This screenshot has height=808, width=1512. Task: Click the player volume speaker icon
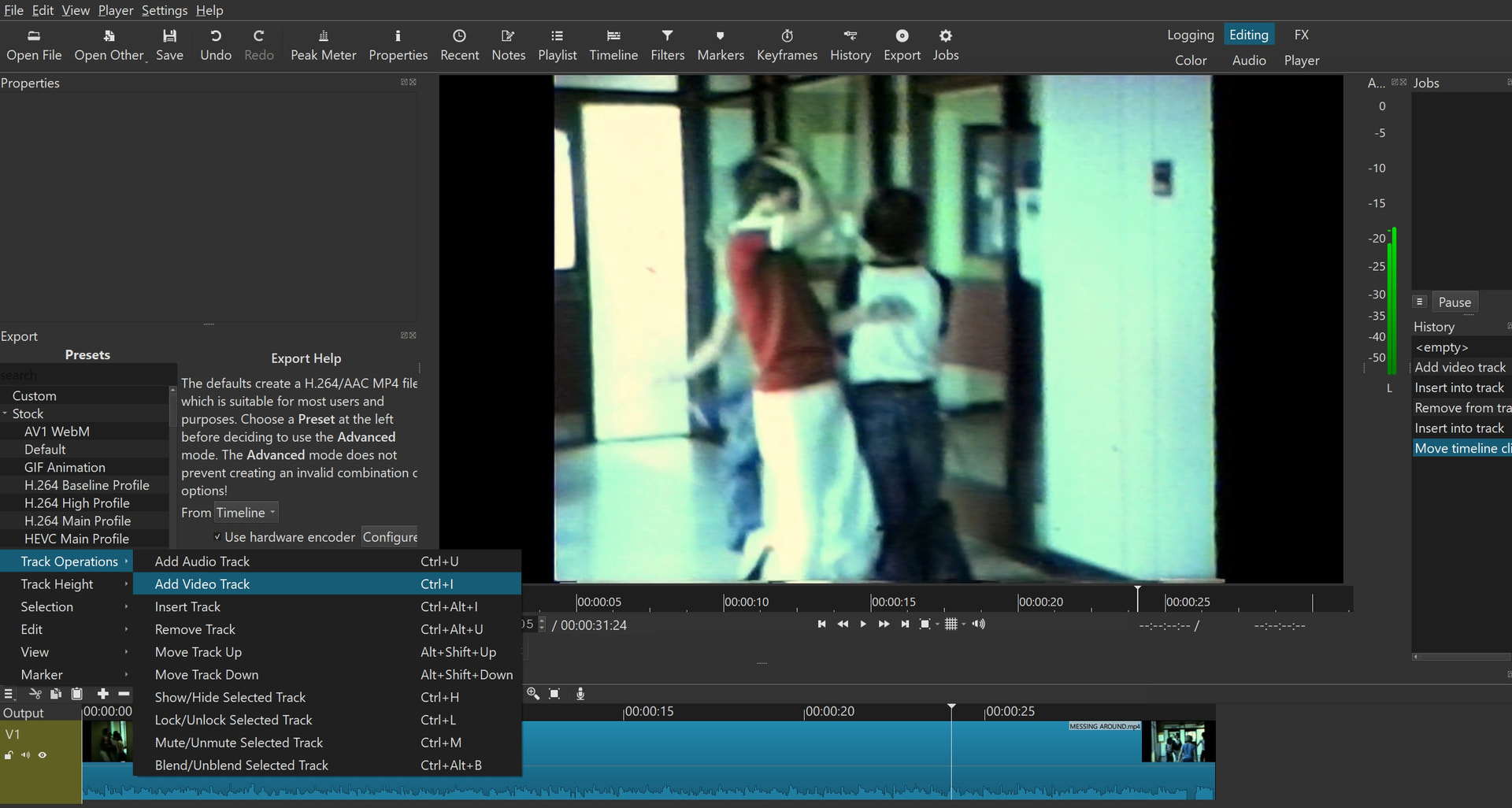978,624
